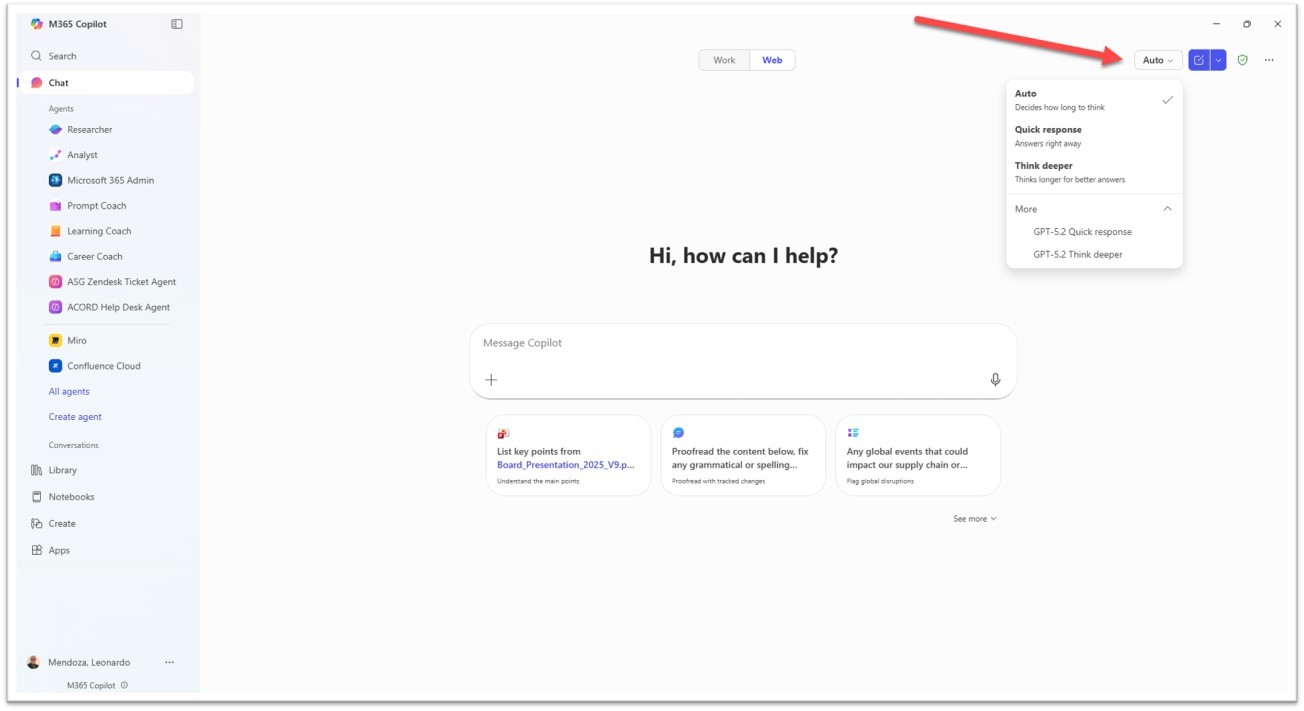Open the Analyst agent
Screen dimensions: 1304x711
pos(82,155)
